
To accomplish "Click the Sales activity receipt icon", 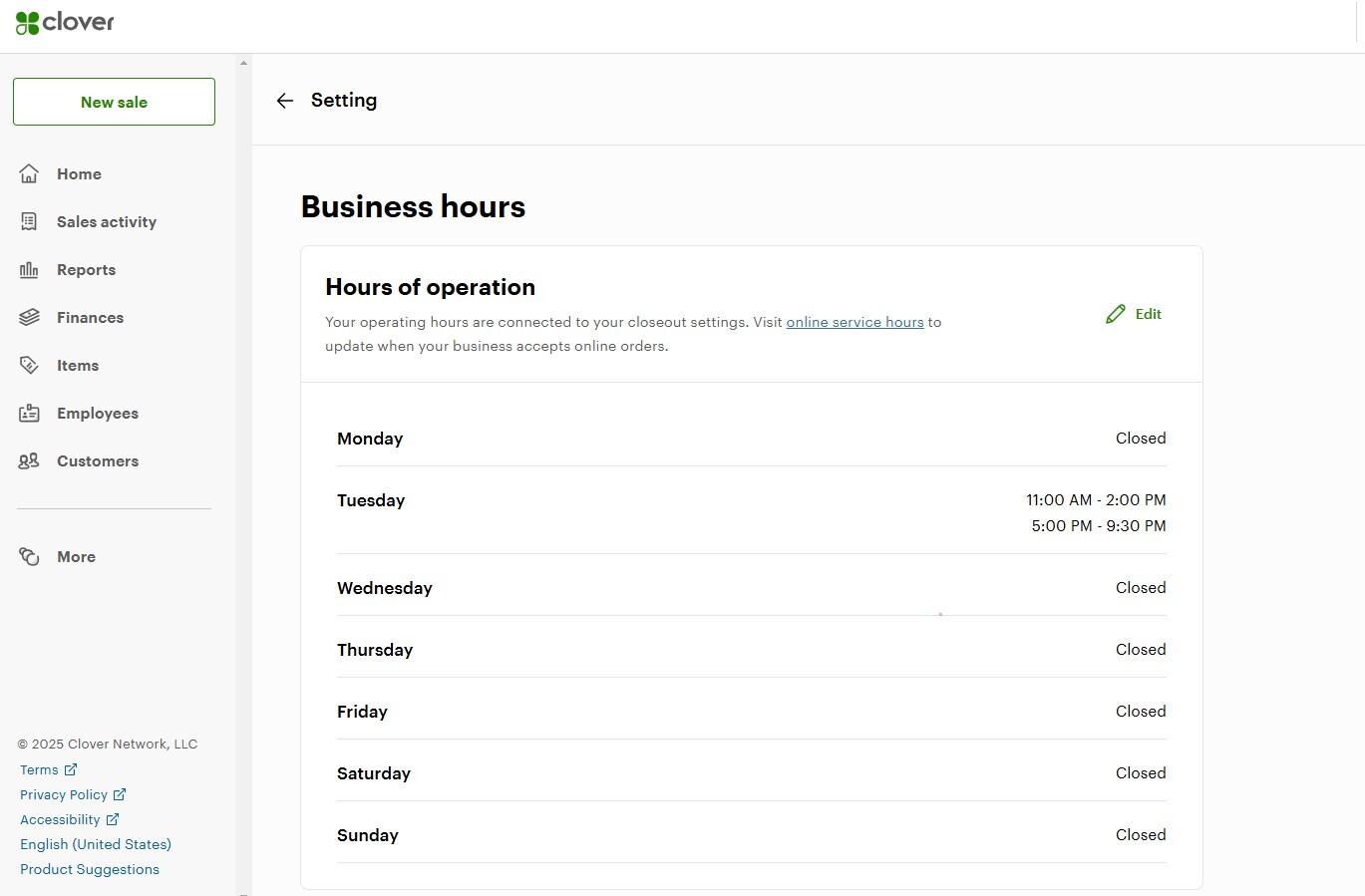I will tap(29, 222).
